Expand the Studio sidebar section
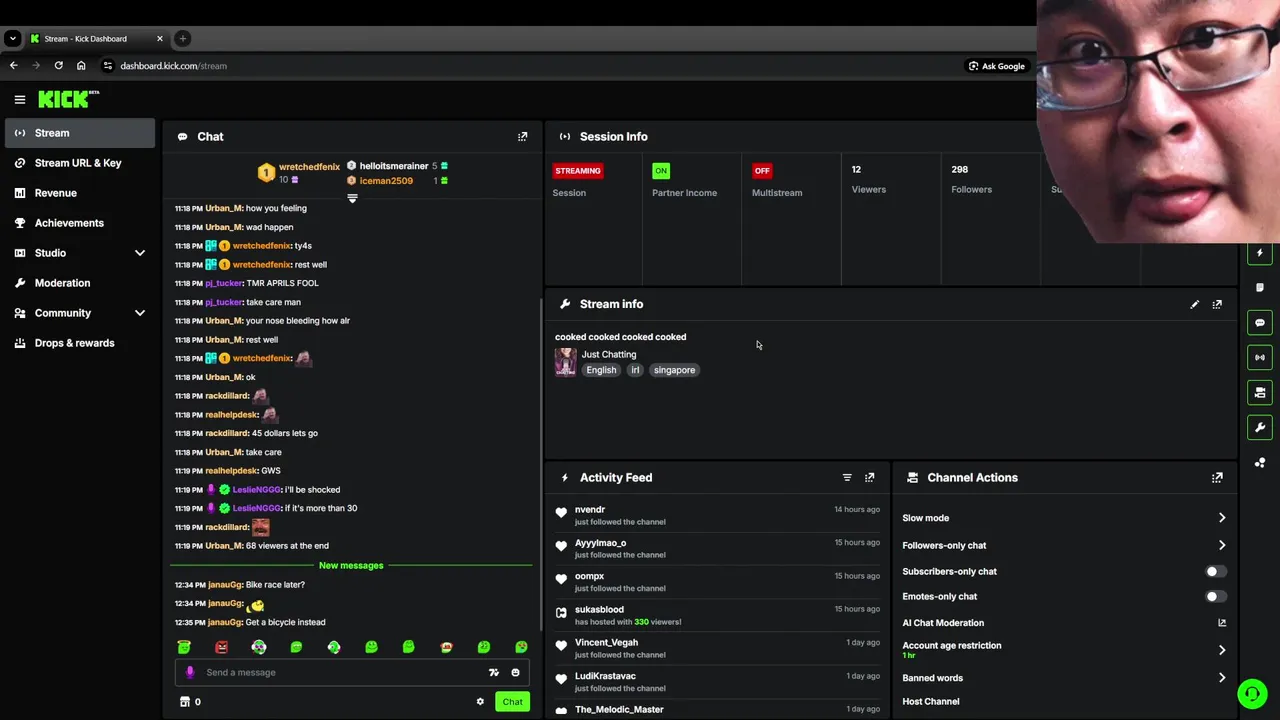This screenshot has height=720, width=1280. tap(140, 253)
